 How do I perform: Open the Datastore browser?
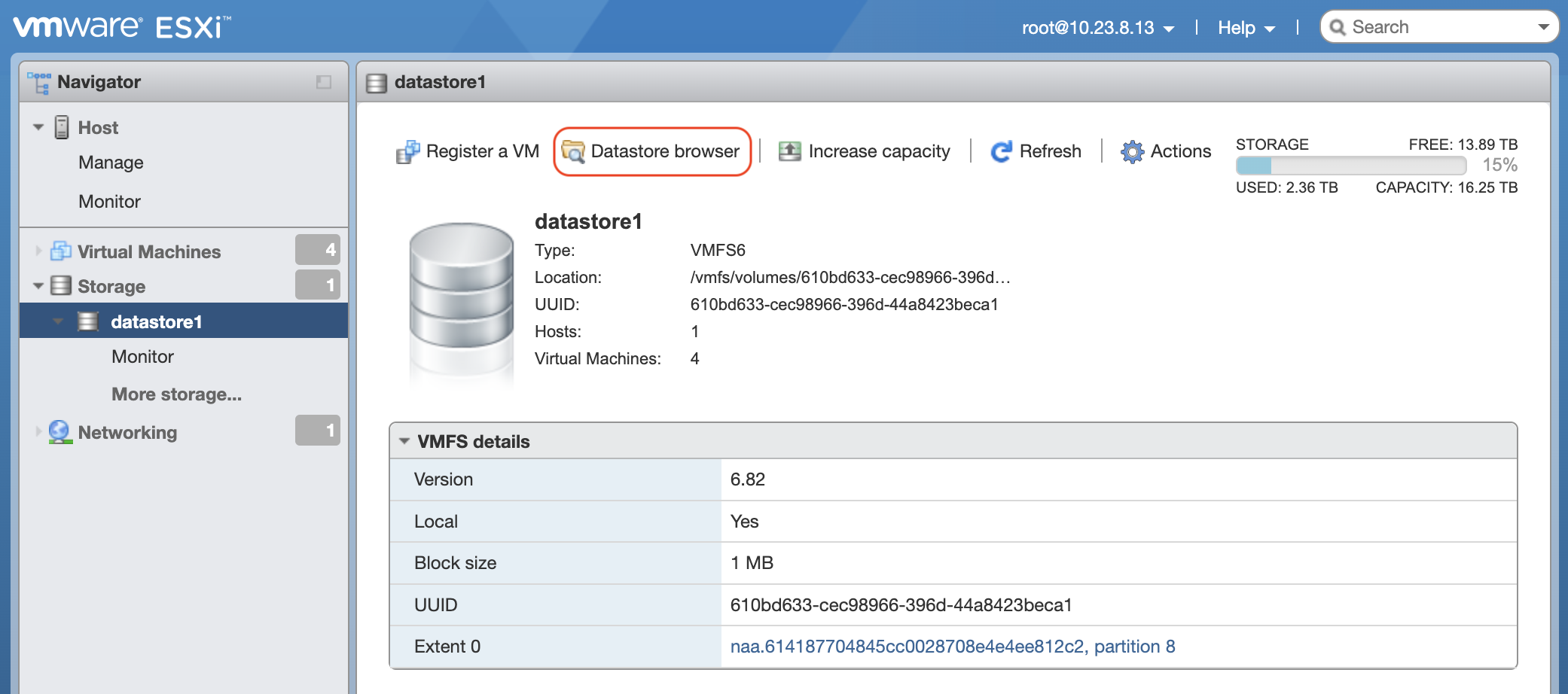[x=652, y=151]
